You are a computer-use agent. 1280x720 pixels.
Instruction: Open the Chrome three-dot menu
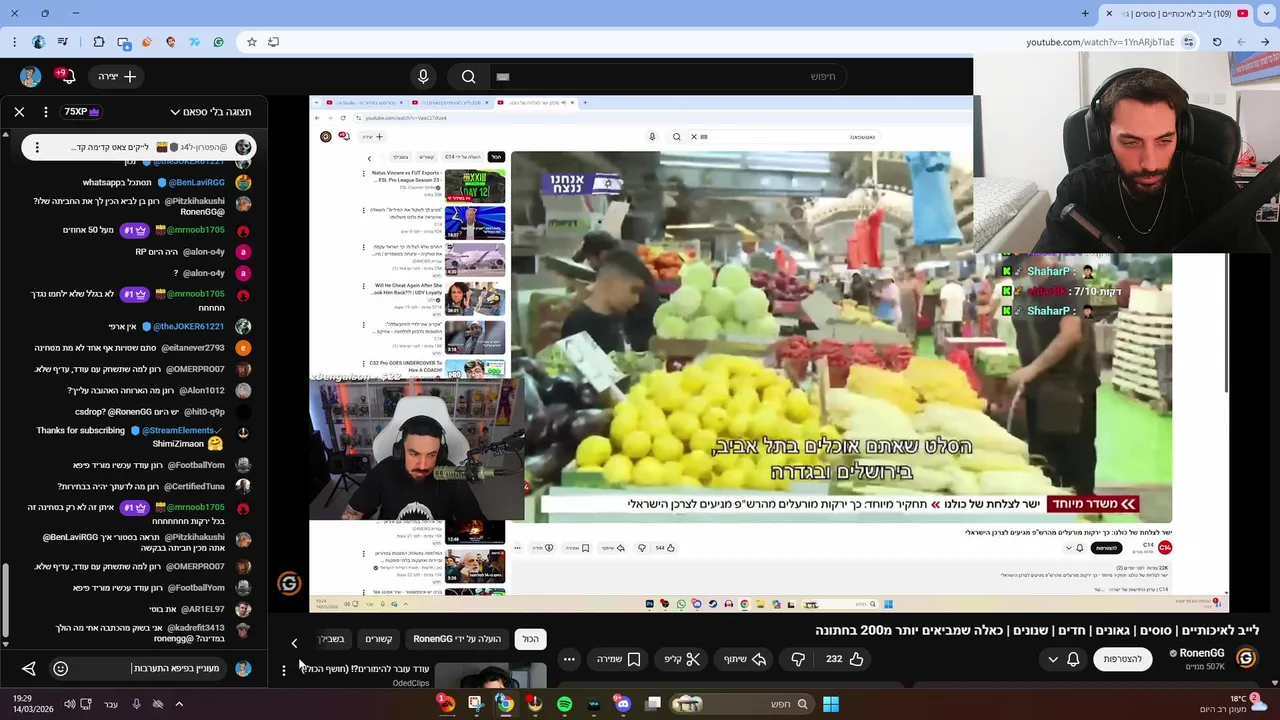14,42
